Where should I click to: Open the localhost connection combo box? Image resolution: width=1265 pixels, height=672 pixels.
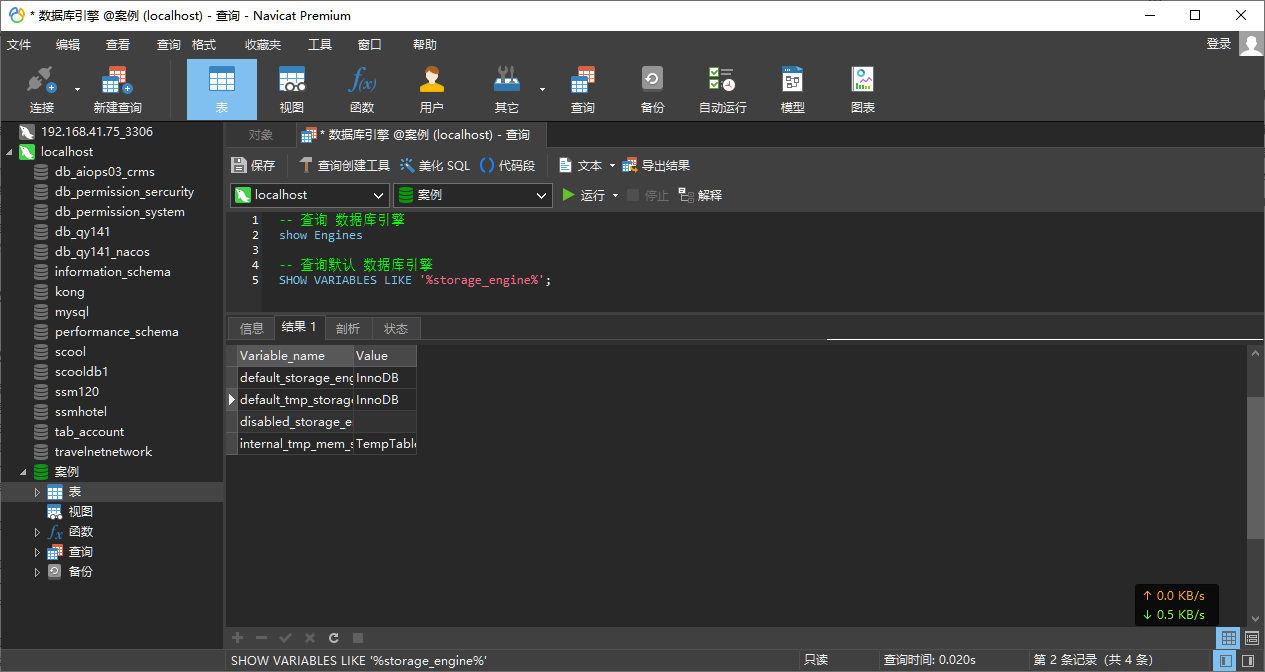310,195
